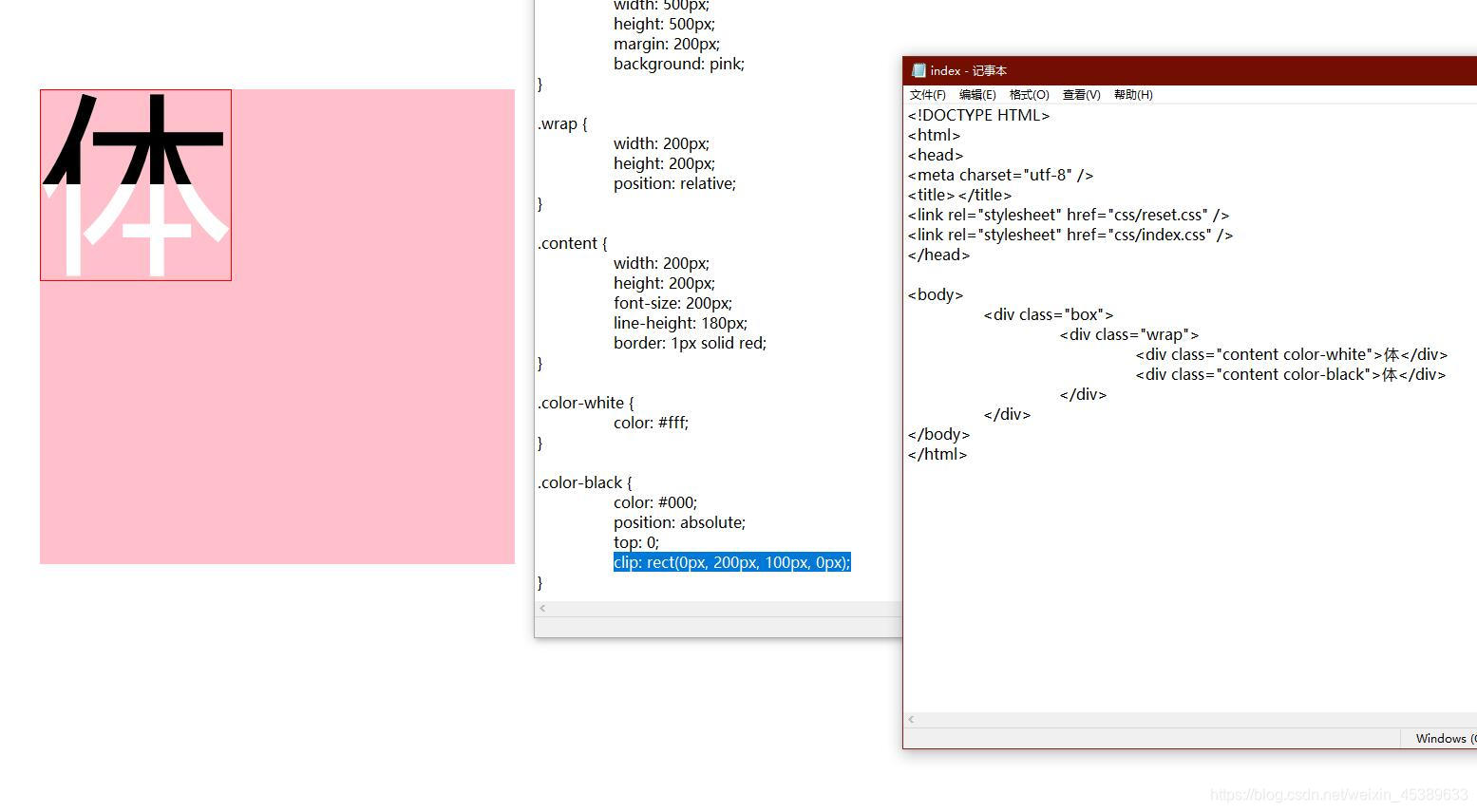
Task: Click the .content { selector in CSS
Action: [x=572, y=243]
